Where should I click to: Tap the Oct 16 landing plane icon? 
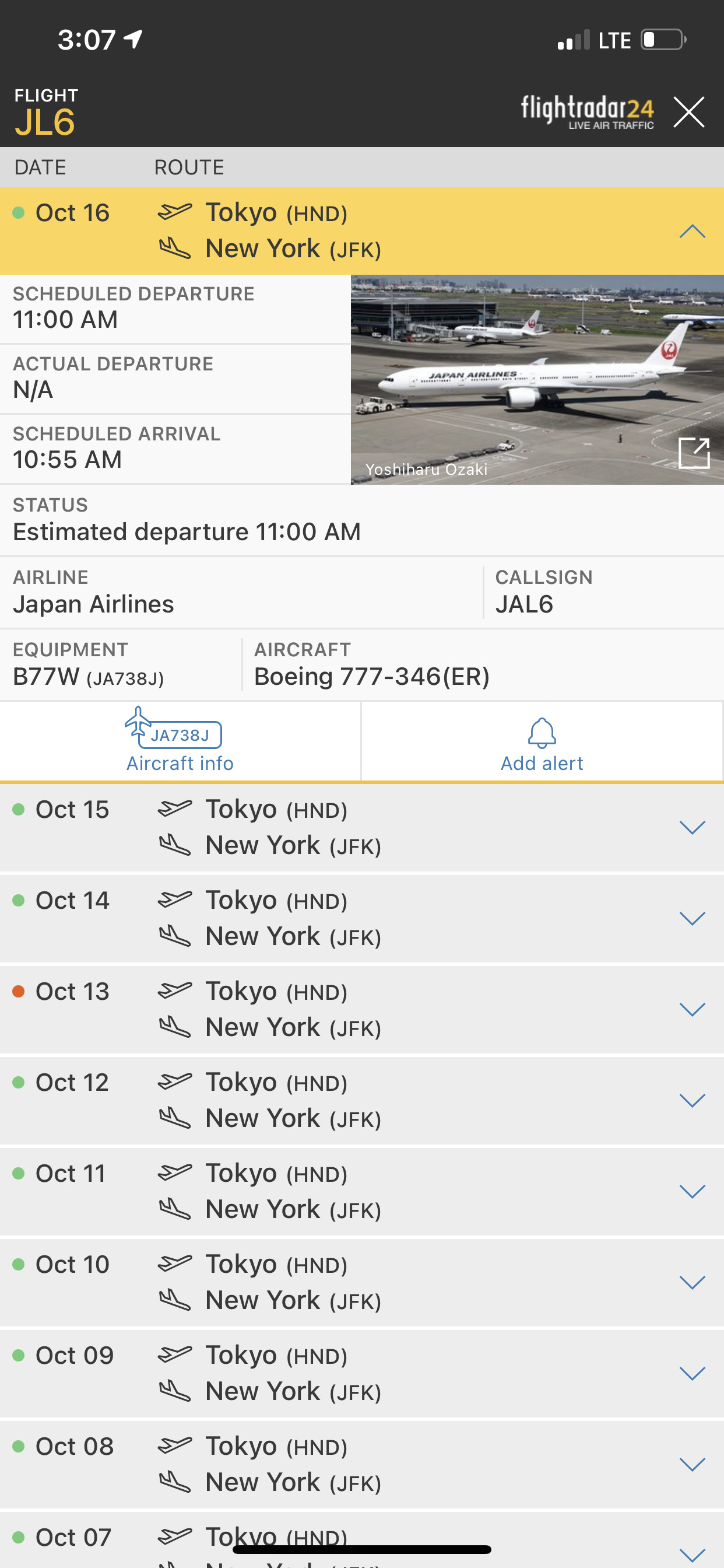click(x=175, y=249)
